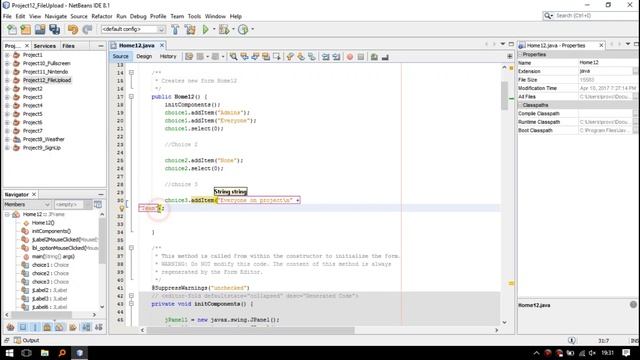Screen dimensions: 640x360
Task: Click in the Search (Ctrl+I) field
Action: point(595,16)
